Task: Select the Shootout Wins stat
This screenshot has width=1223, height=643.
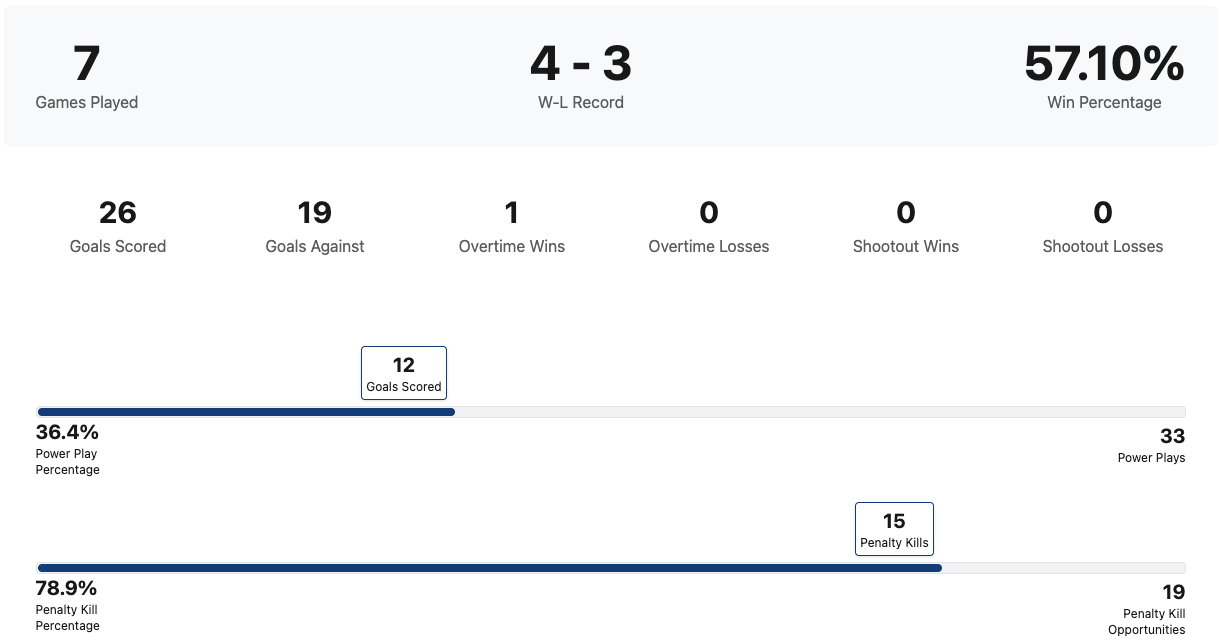Action: (x=906, y=226)
